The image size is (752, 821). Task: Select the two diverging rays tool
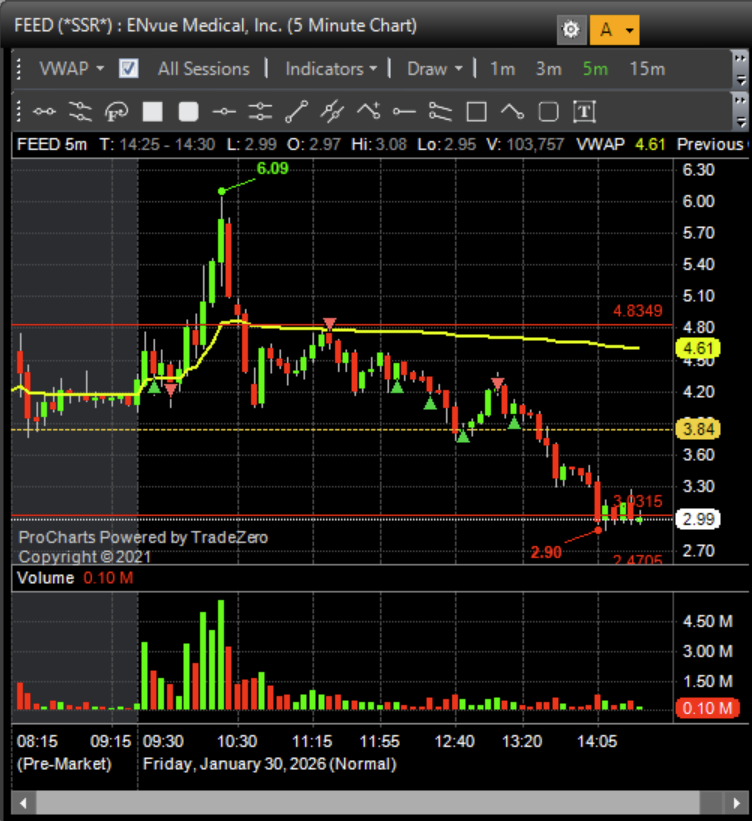click(x=440, y=112)
